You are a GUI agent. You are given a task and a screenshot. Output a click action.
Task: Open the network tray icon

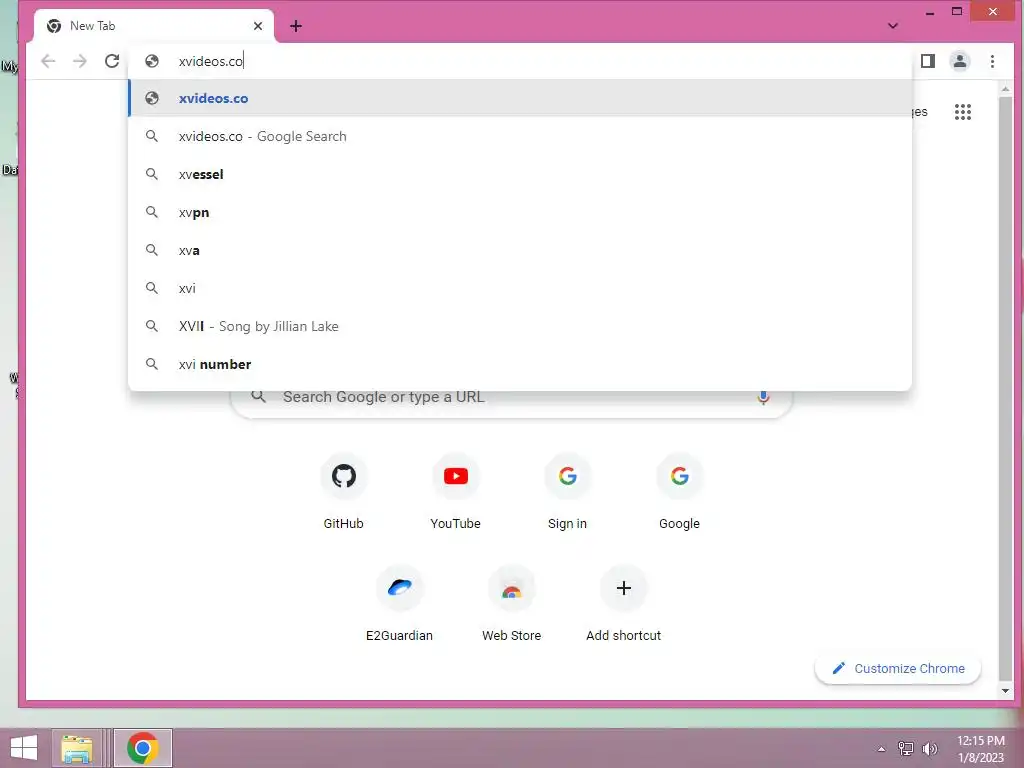pos(906,749)
